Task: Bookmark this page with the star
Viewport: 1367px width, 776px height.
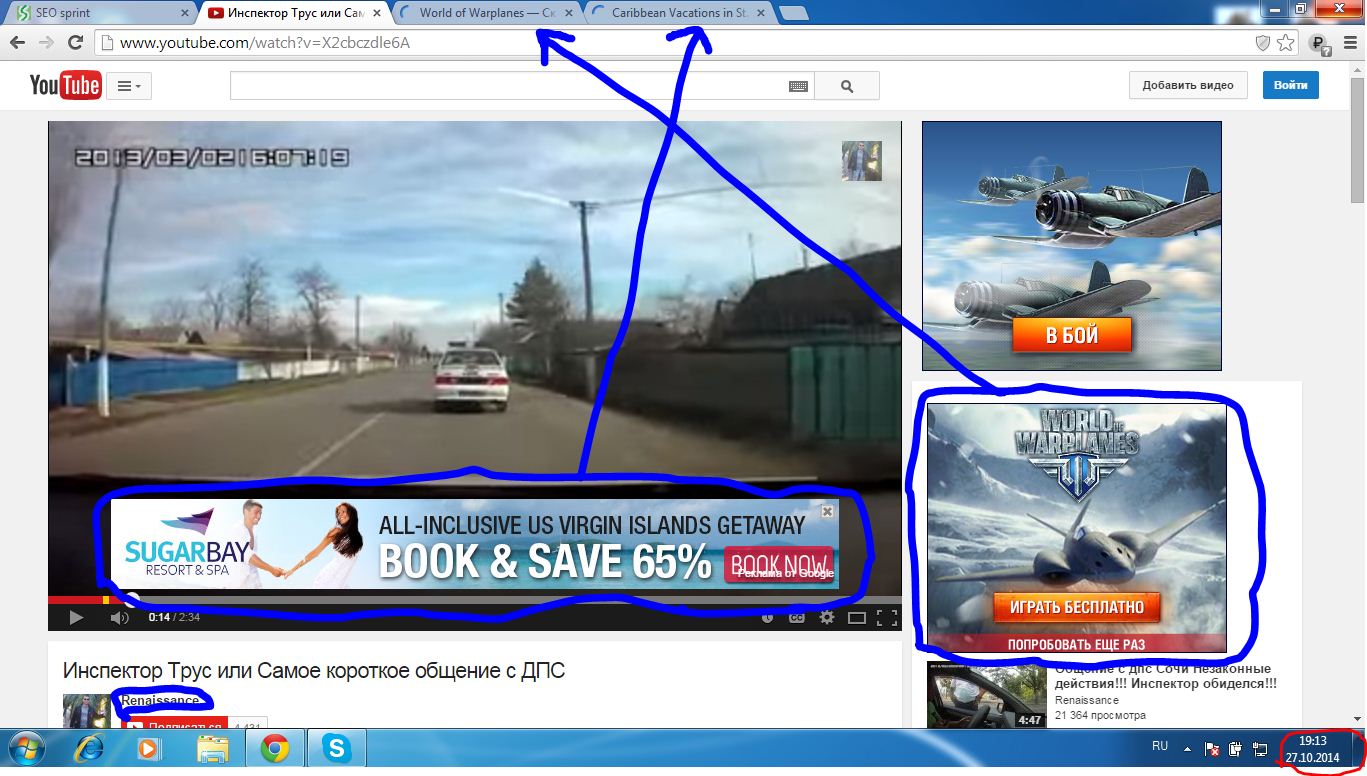Action: click(1286, 43)
